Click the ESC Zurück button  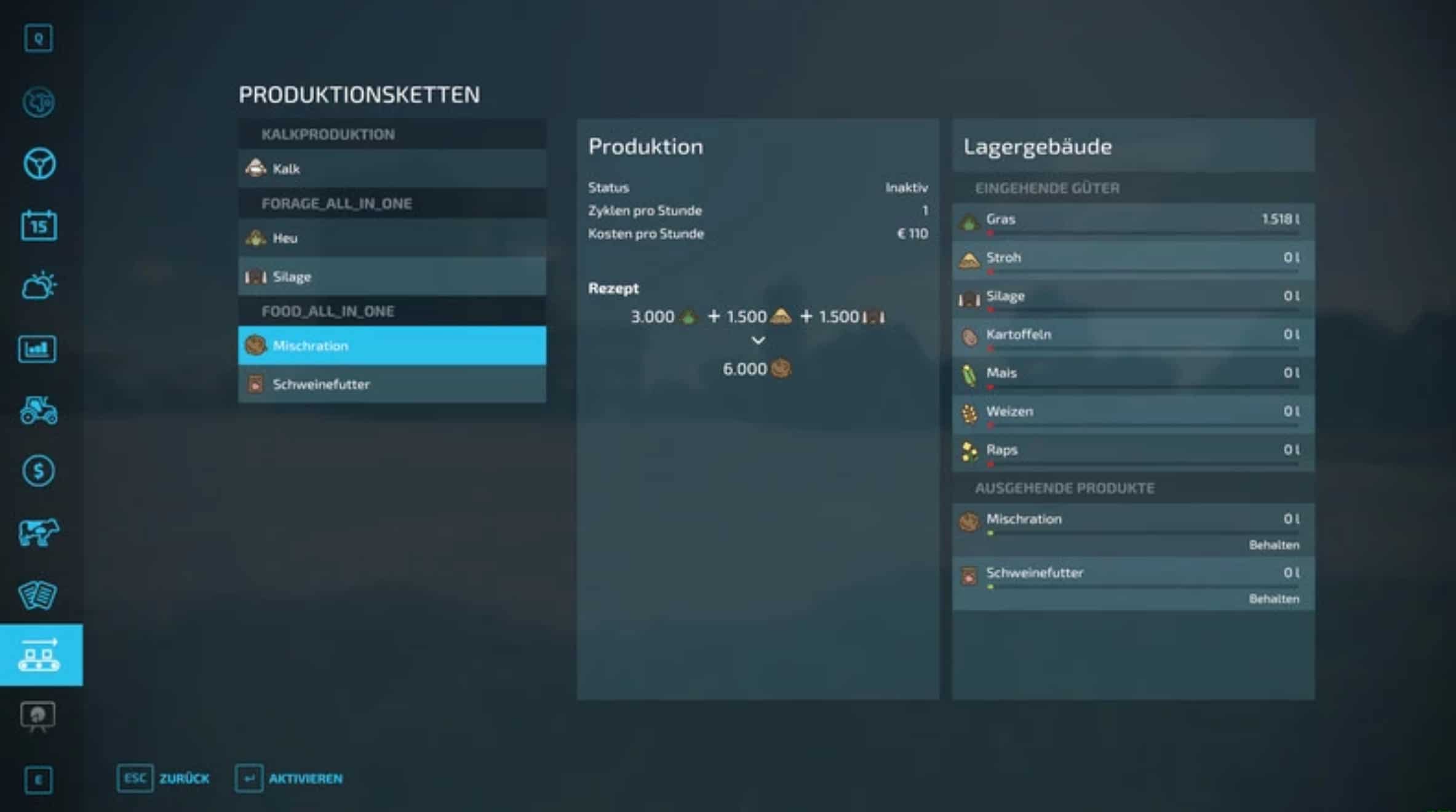163,778
